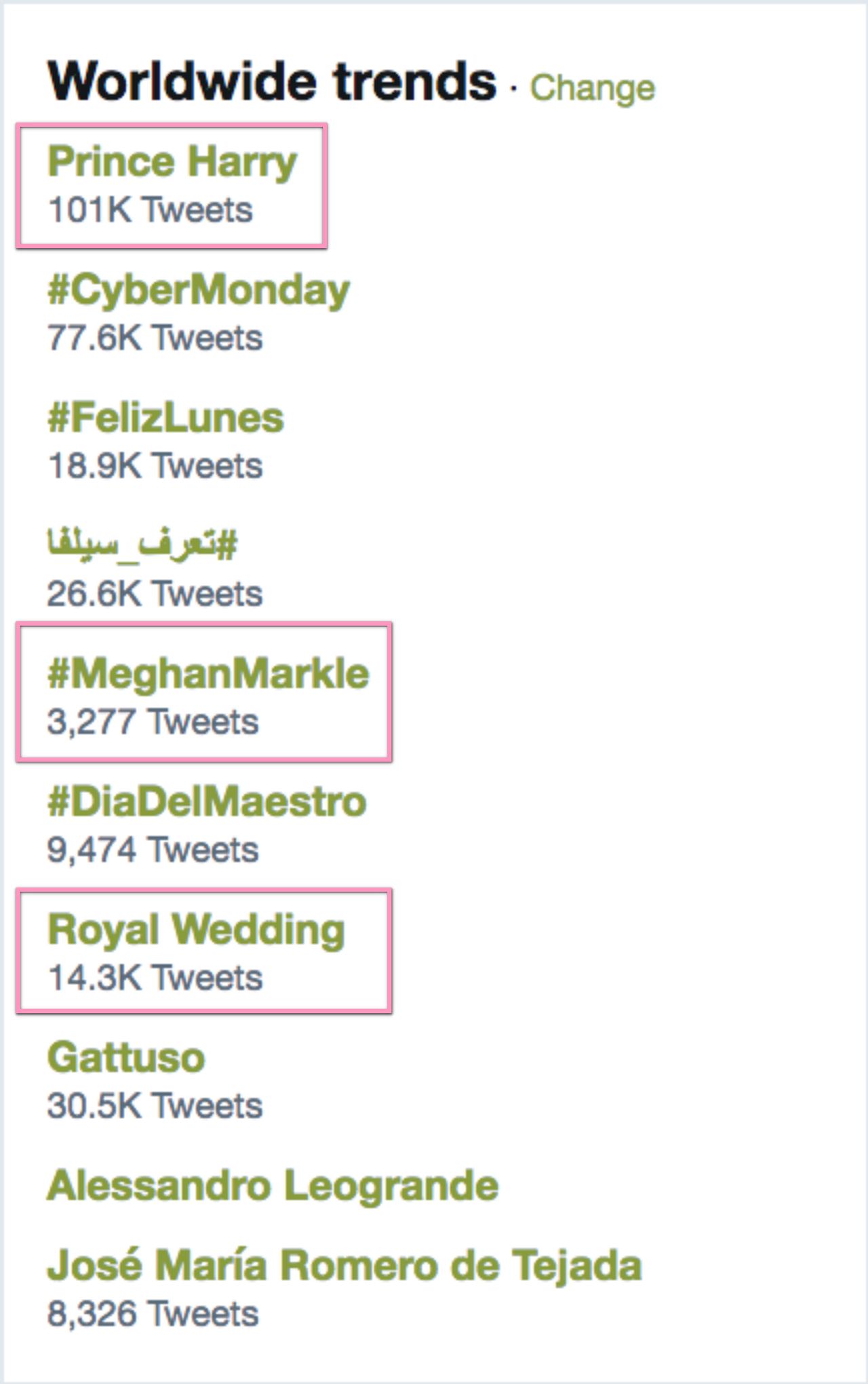The width and height of the screenshot is (868, 1384).
Task: Click the 14.3K Tweets count
Action: coord(155,978)
